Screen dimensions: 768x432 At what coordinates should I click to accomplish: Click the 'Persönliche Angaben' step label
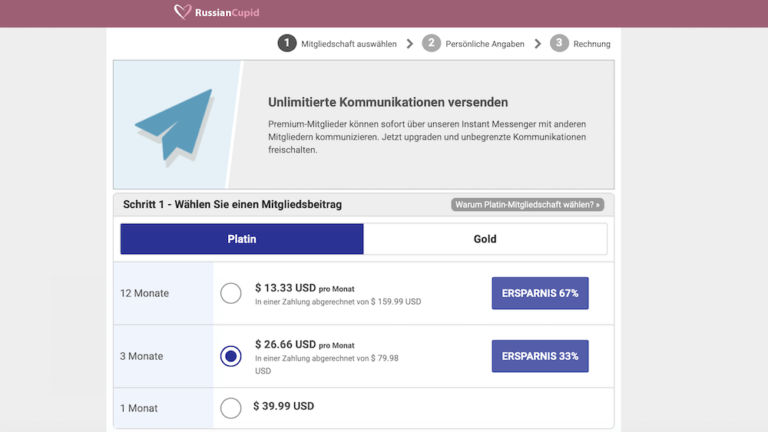(487, 44)
